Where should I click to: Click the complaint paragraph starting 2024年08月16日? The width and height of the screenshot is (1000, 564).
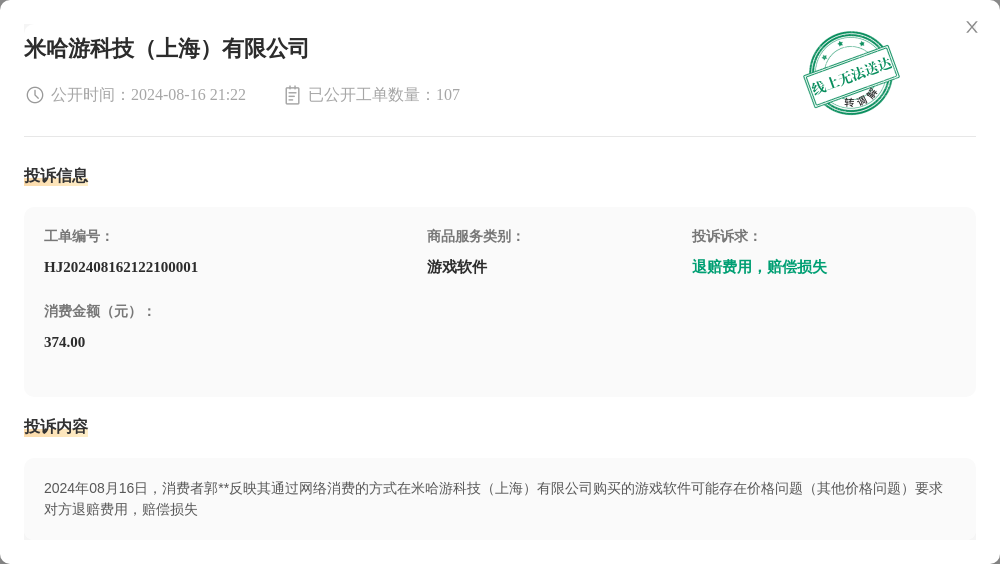pyautogui.click(x=493, y=499)
